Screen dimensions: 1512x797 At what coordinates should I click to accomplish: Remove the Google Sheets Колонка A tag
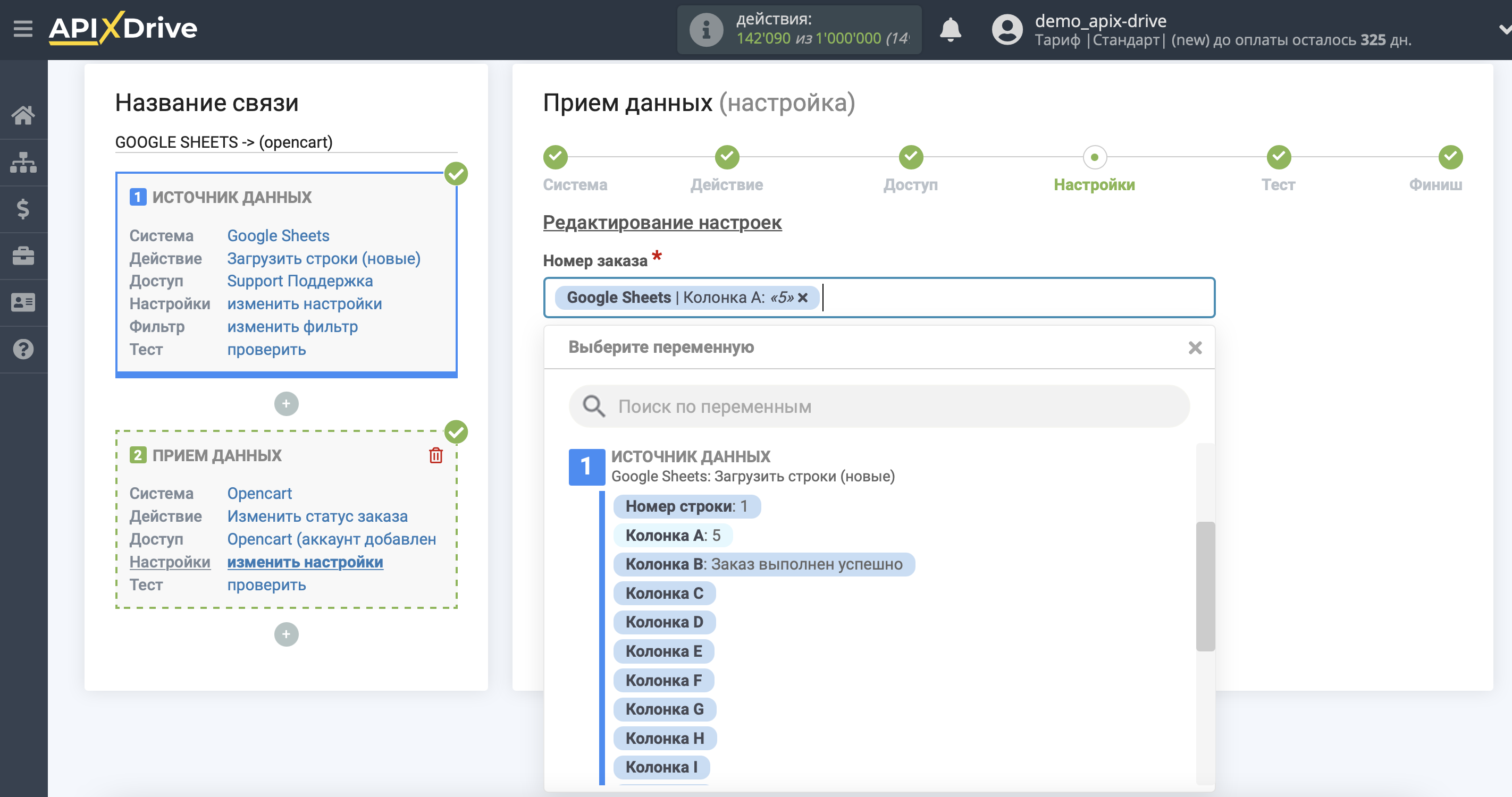point(802,298)
